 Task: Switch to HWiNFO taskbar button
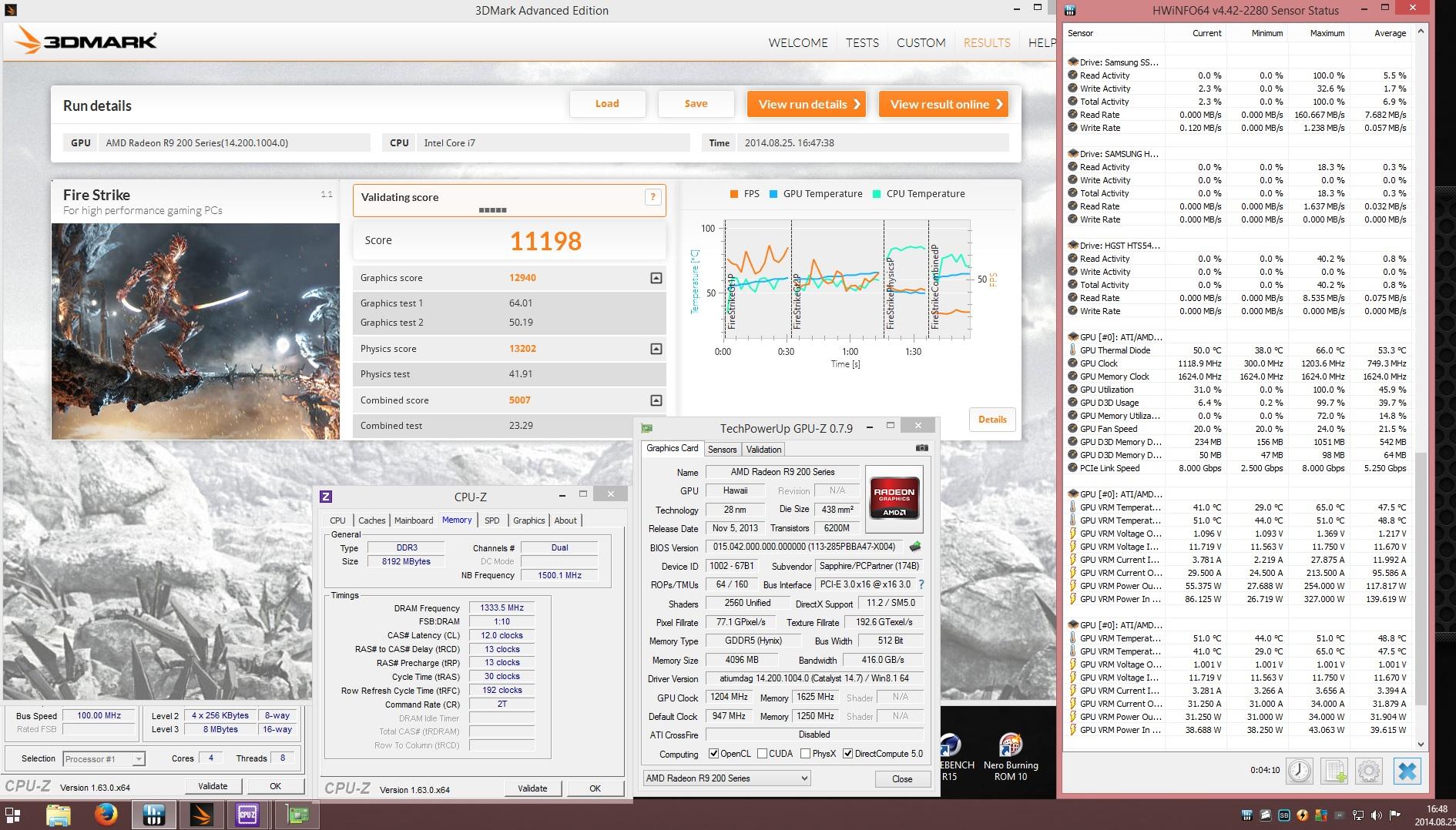154,815
